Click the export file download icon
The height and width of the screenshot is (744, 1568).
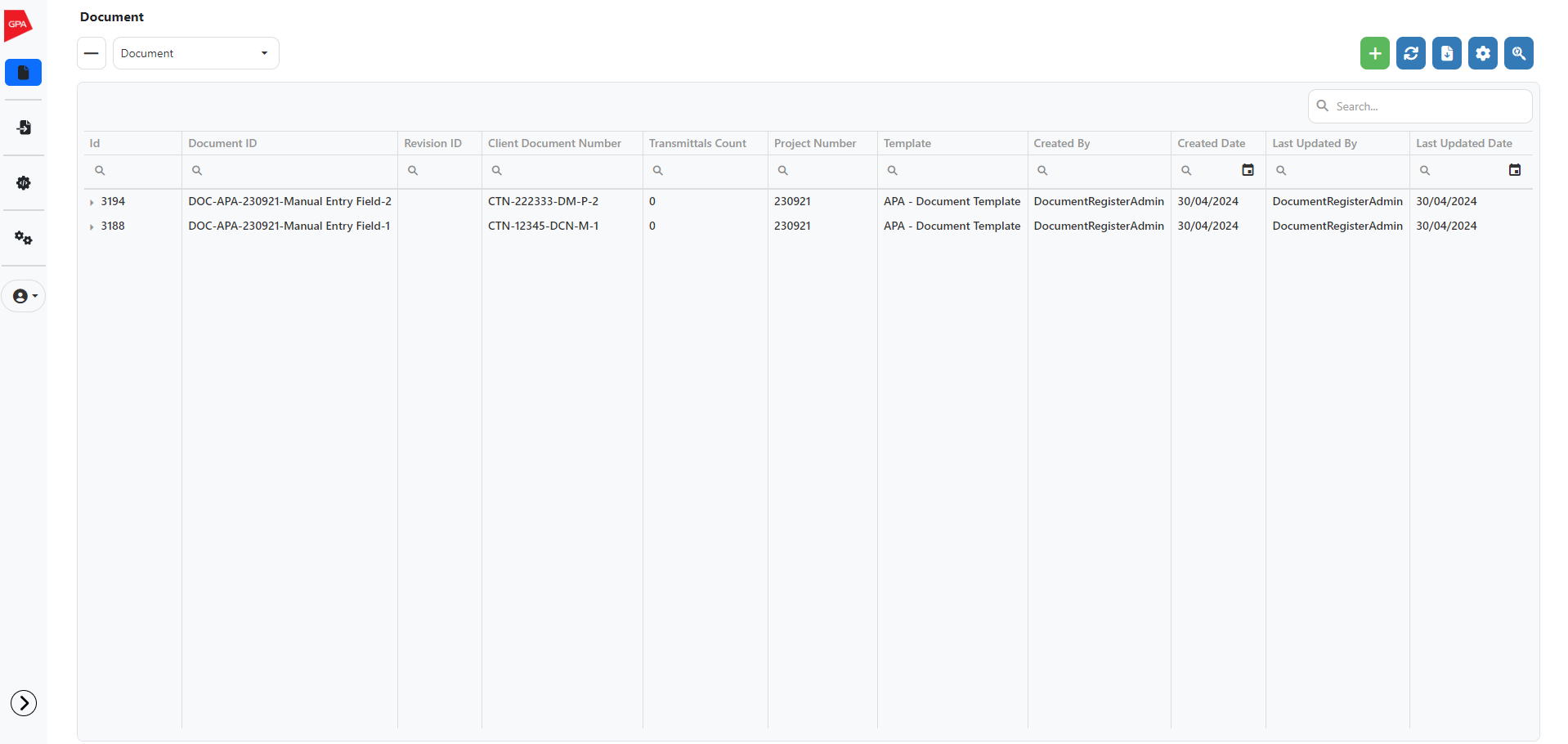[x=1446, y=53]
